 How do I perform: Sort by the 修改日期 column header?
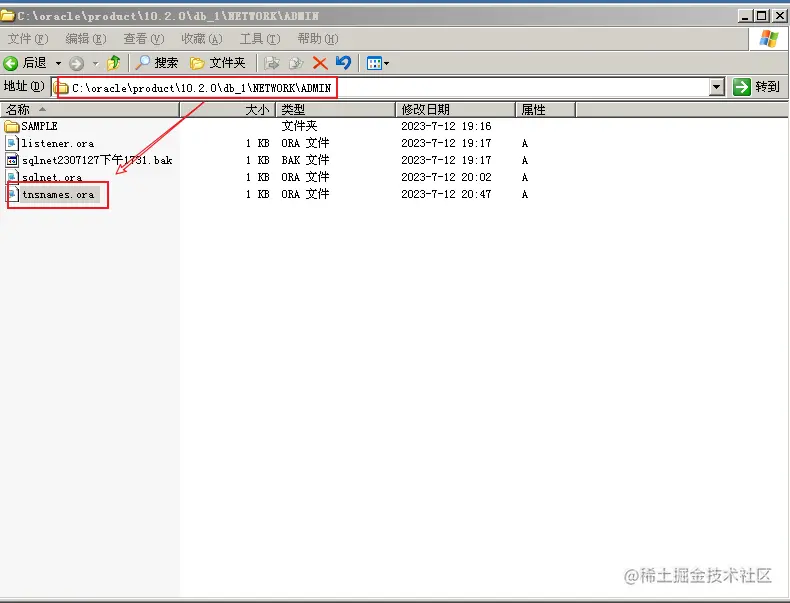coord(456,109)
